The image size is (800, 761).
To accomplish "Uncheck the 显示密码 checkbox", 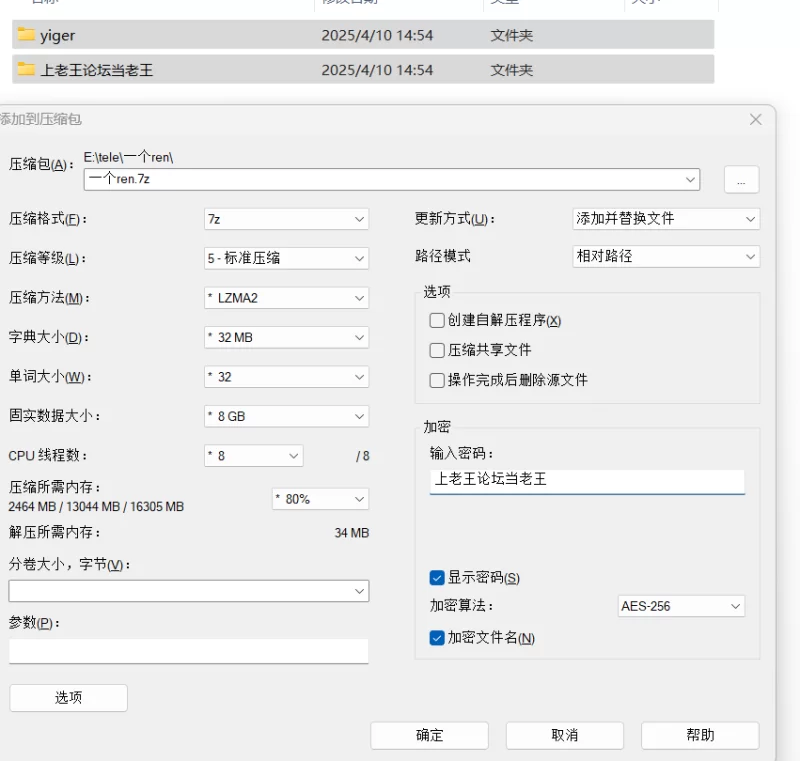I will (x=437, y=578).
